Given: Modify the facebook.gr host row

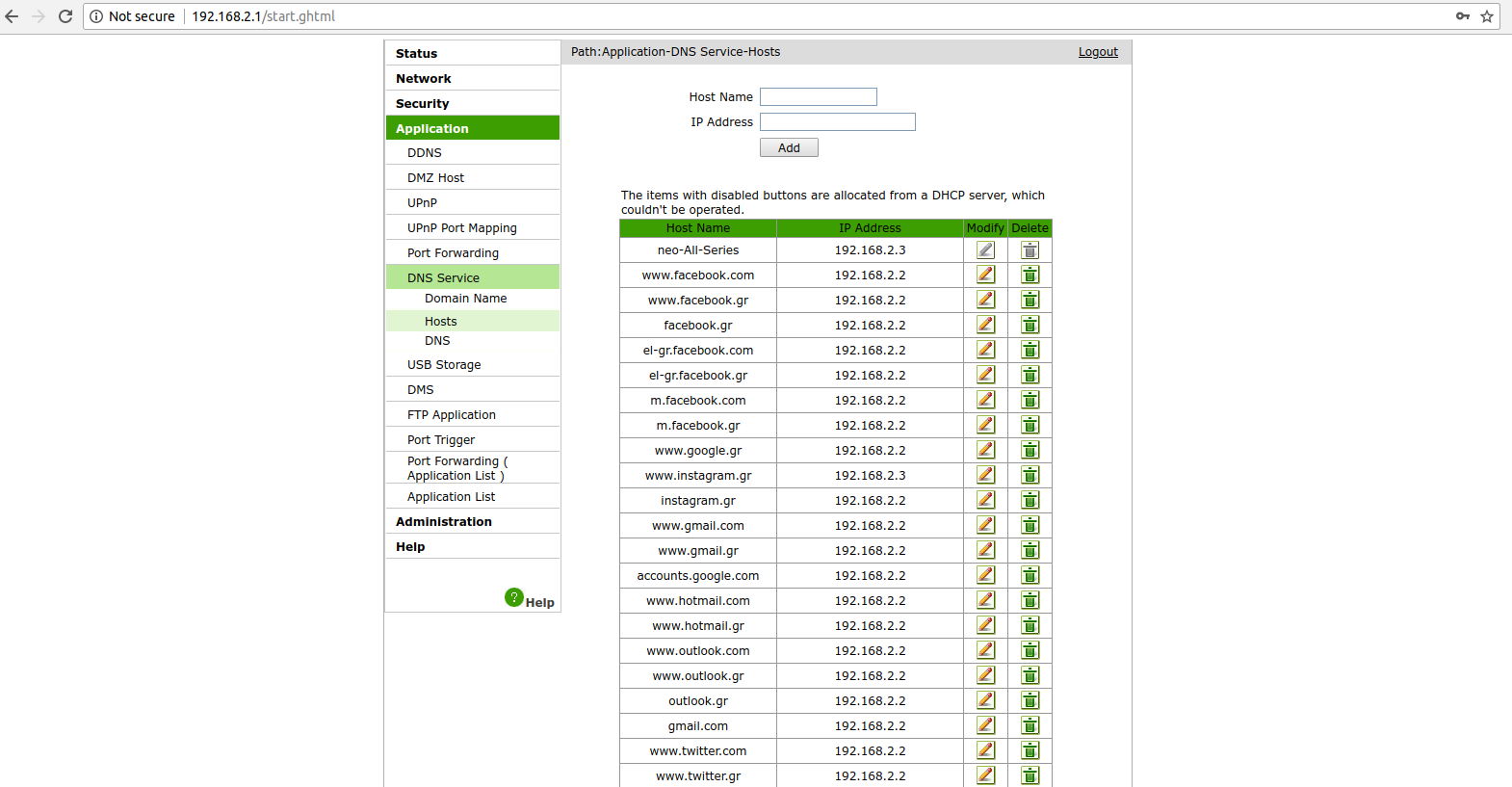Looking at the screenshot, I should (x=985, y=325).
